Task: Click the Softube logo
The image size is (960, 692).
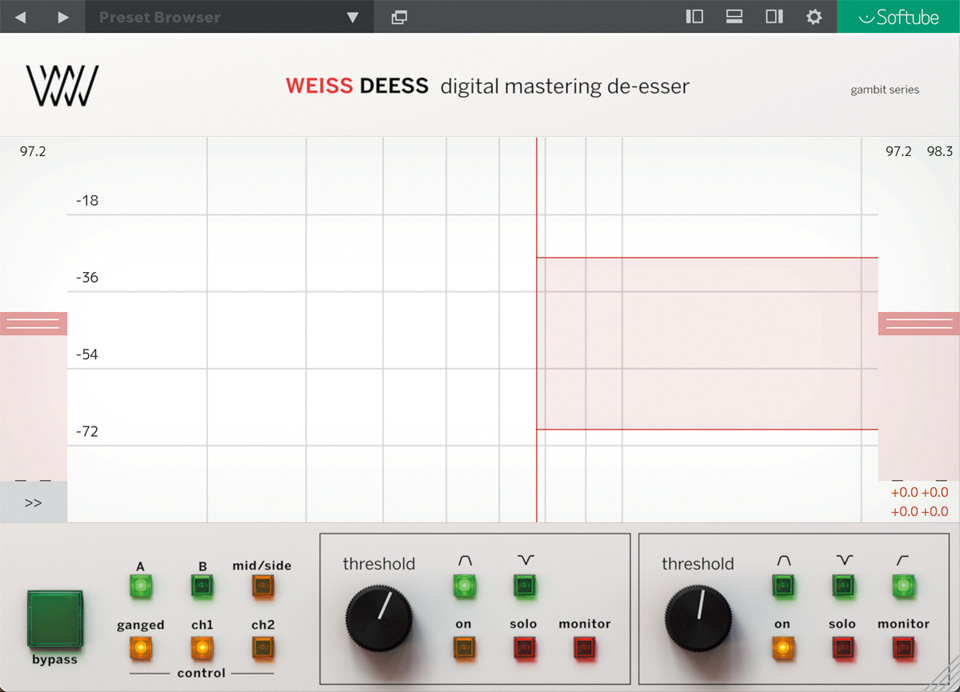Action: 898,17
